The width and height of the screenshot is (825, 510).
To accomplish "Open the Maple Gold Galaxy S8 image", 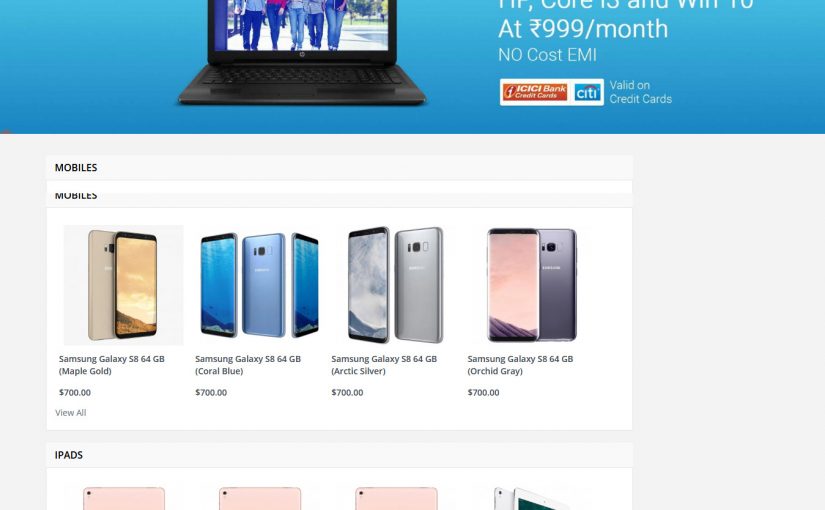I will point(124,285).
